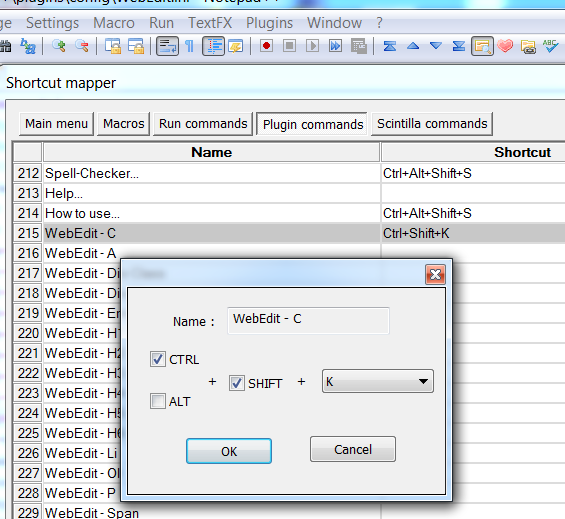Toggle Show All Characters pilcrow icon
This screenshot has height=519, width=565.
coord(190,46)
